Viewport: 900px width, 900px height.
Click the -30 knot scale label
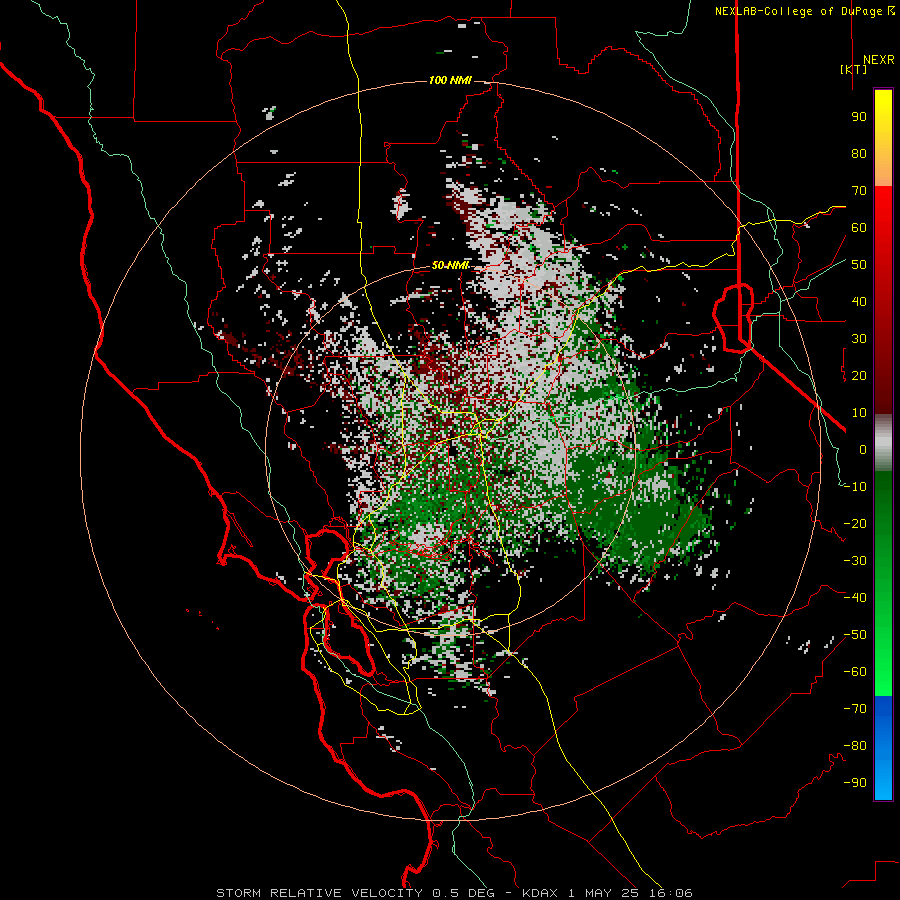click(x=855, y=561)
